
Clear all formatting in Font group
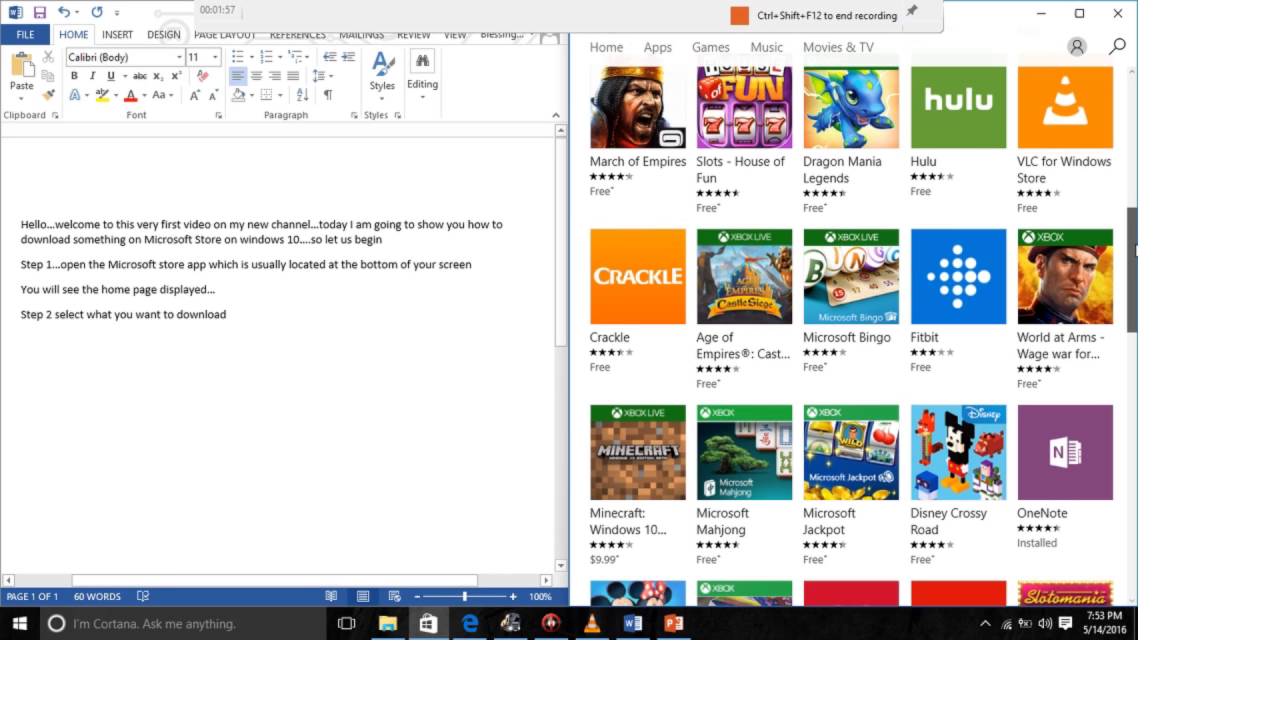tap(203, 76)
